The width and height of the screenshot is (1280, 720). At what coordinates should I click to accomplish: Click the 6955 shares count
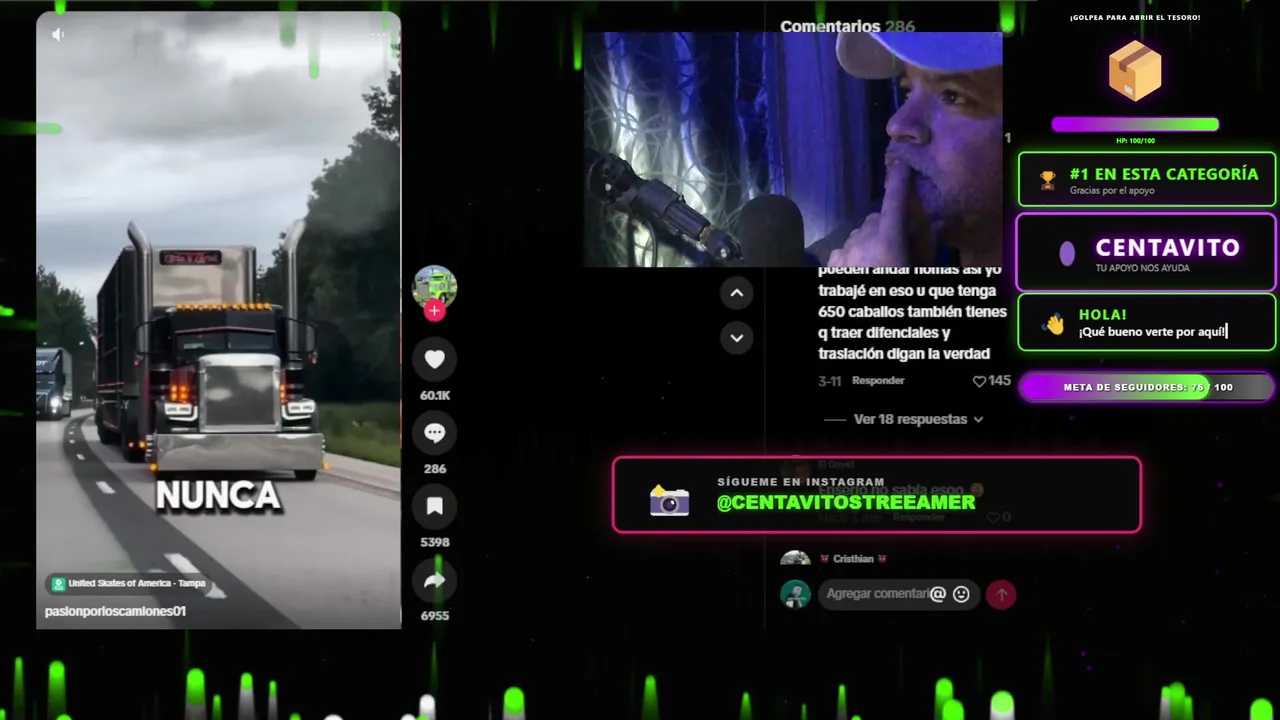pos(435,616)
